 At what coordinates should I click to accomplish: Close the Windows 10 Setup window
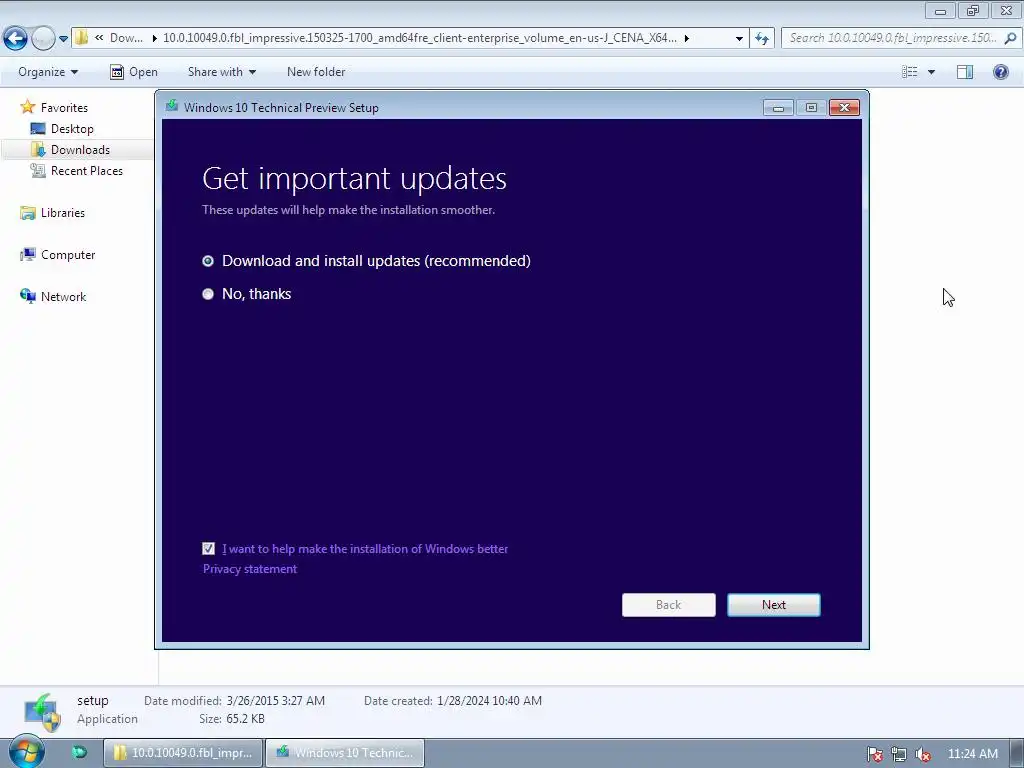point(844,108)
